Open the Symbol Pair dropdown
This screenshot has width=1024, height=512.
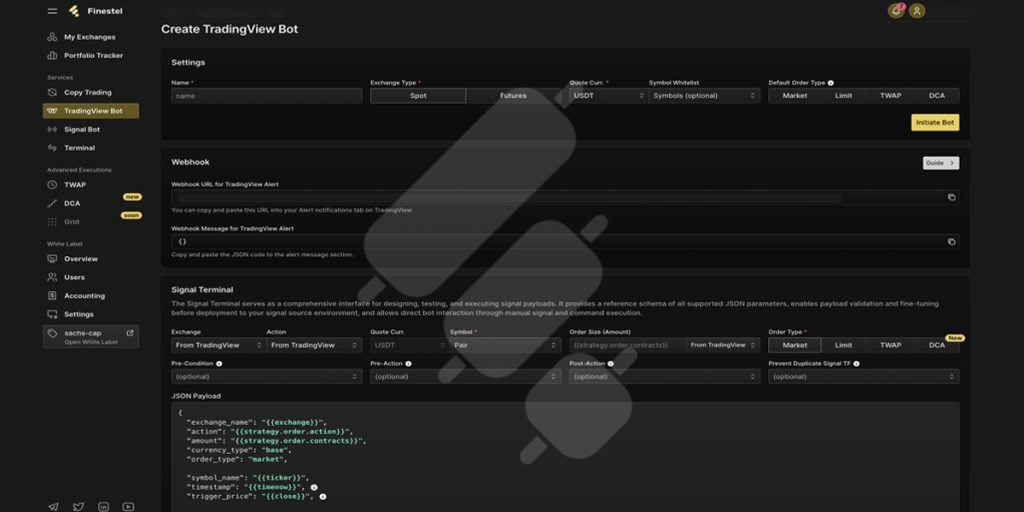(x=505, y=345)
